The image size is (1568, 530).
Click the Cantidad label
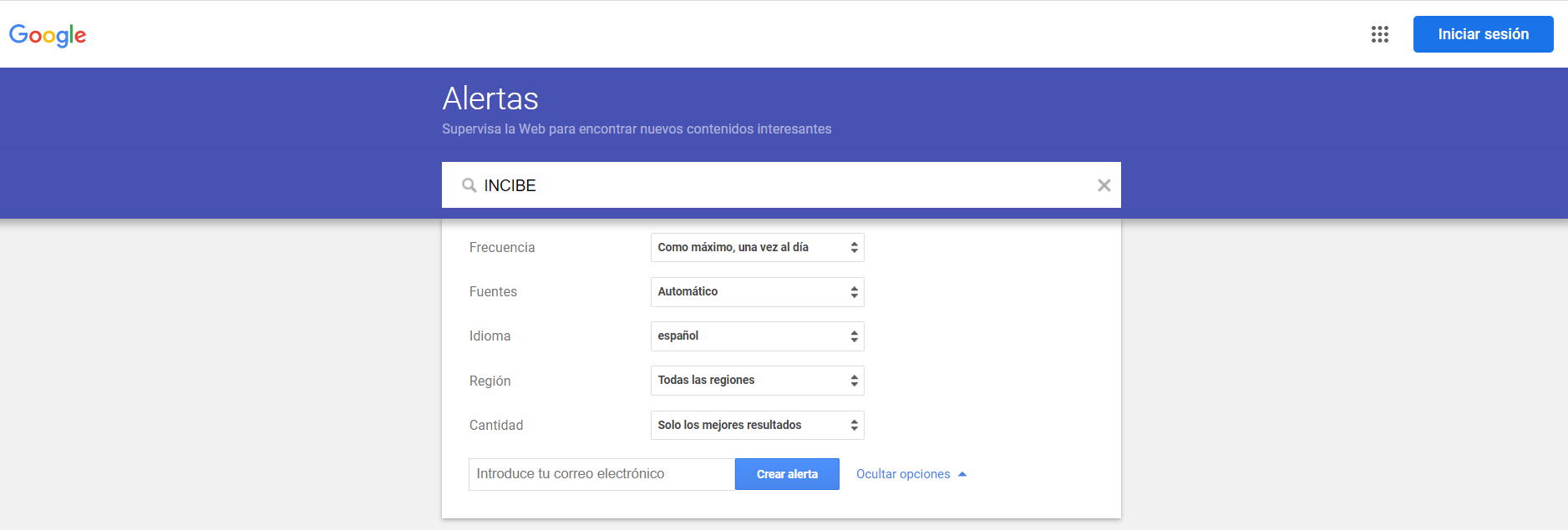[496, 426]
